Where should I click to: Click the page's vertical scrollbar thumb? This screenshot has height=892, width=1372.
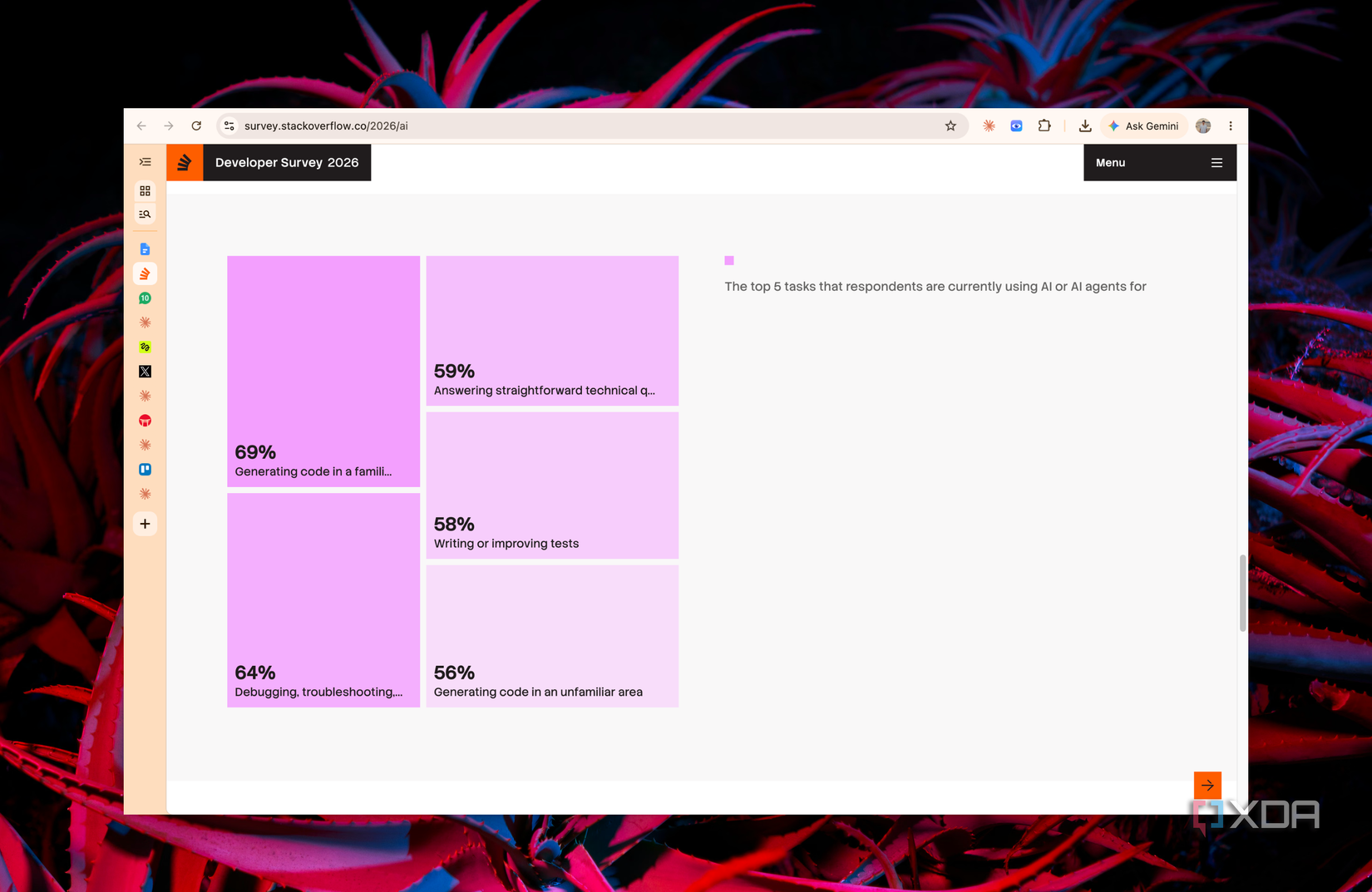[x=1242, y=594]
